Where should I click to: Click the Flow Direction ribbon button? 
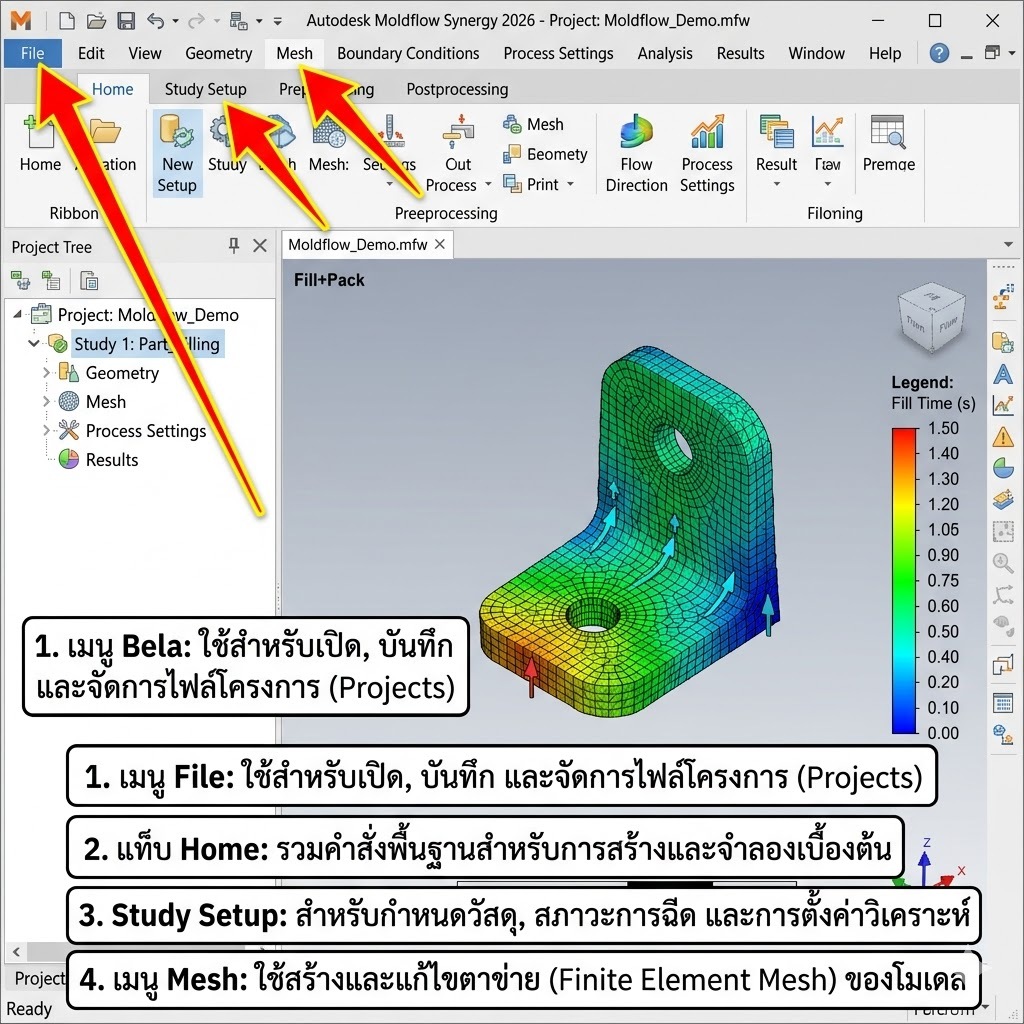tap(636, 154)
